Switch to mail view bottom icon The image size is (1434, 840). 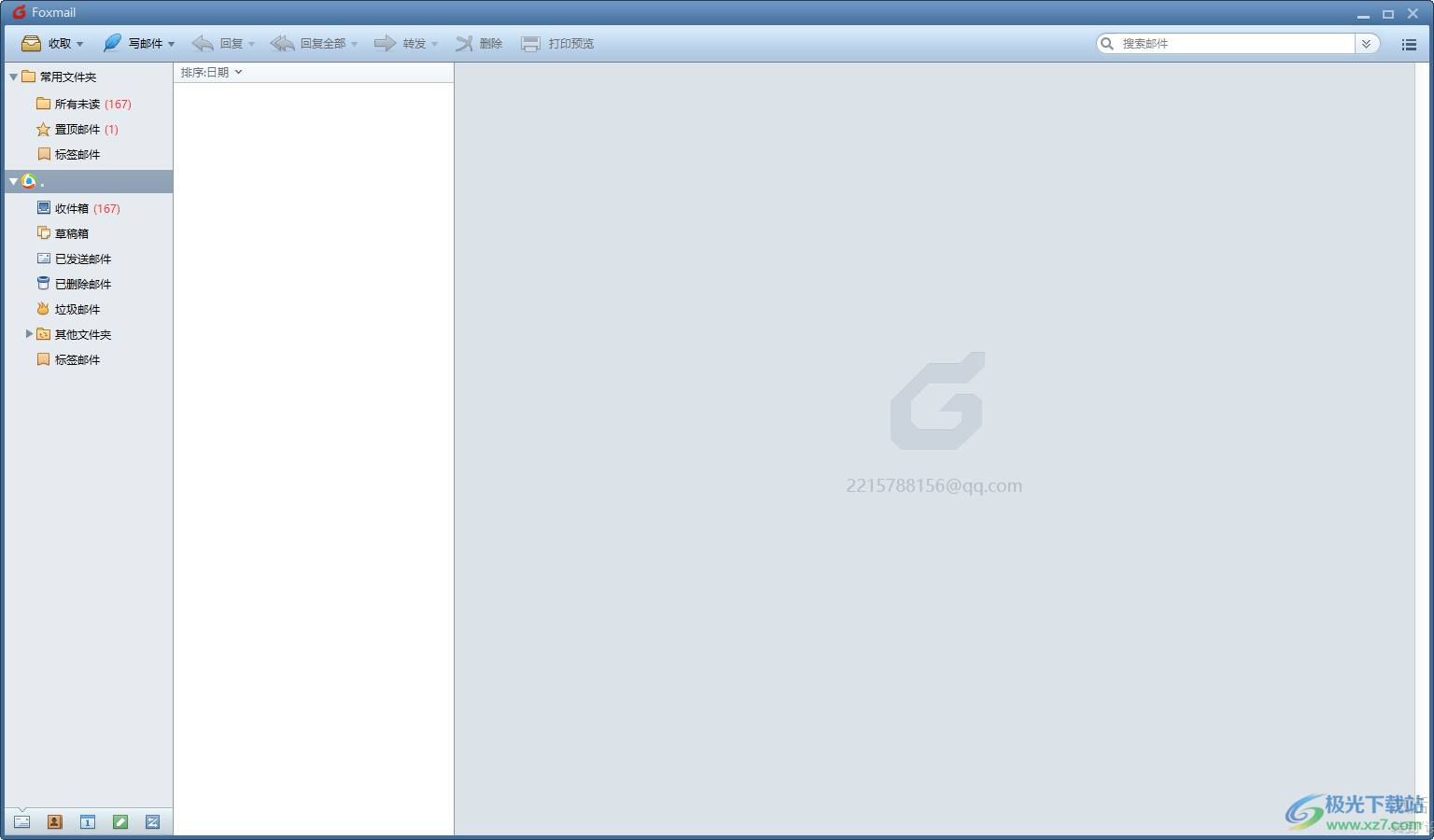[21, 822]
